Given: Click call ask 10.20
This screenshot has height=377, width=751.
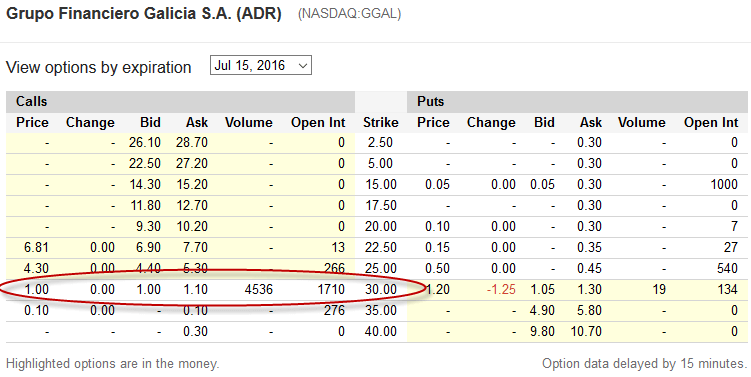Looking at the screenshot, I should coord(192,227).
